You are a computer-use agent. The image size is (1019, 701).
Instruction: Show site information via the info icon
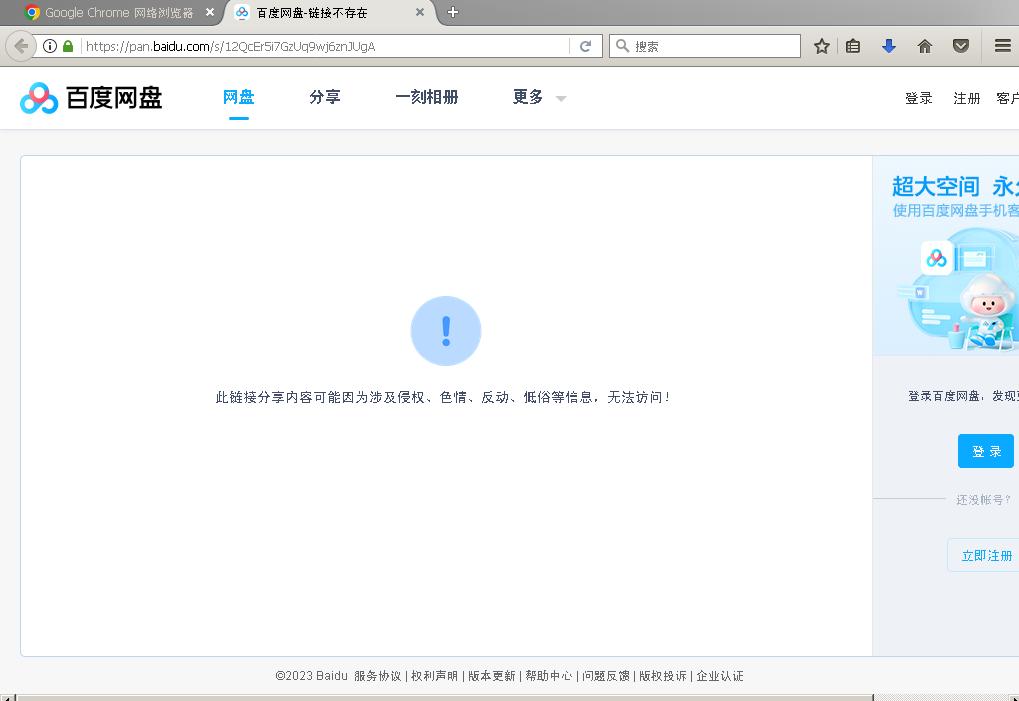[49, 46]
